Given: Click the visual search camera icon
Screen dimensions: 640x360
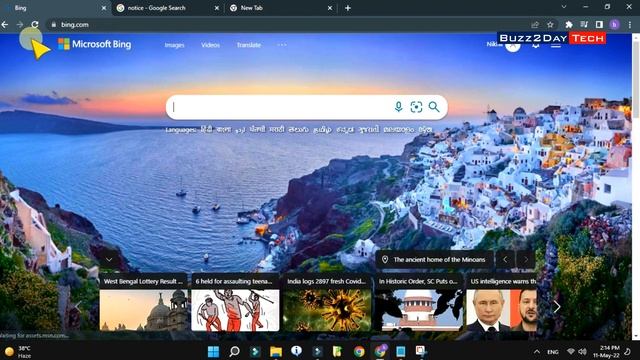Looking at the screenshot, I should 416,107.
